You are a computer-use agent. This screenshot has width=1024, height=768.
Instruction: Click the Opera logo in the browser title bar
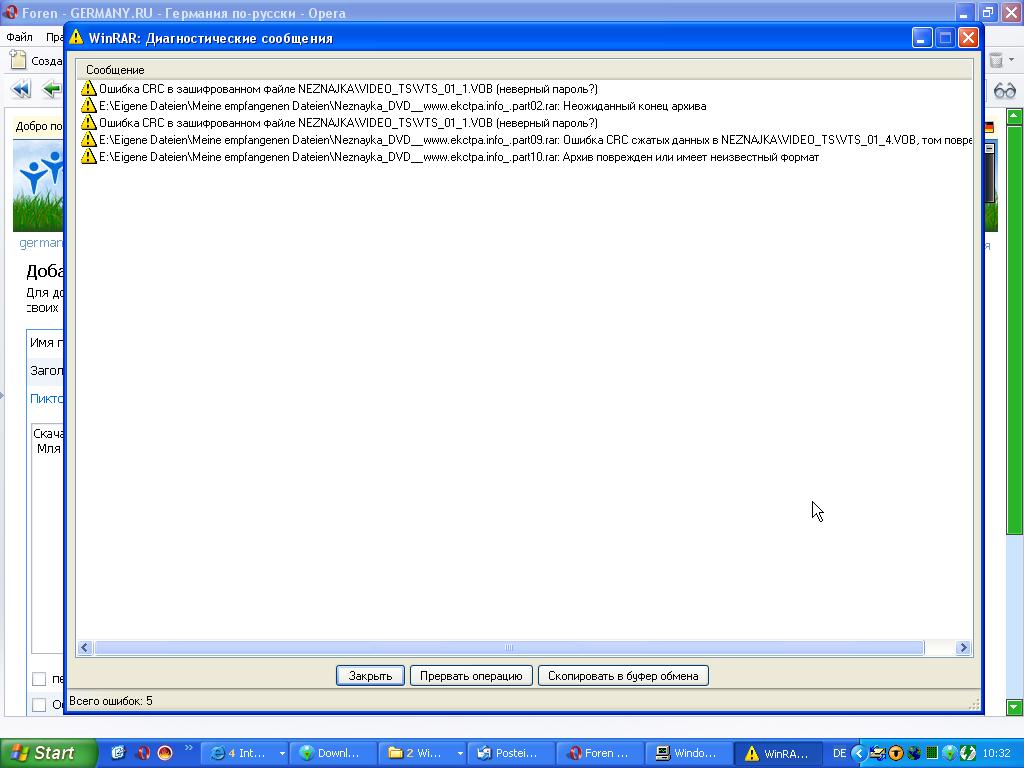click(x=10, y=12)
